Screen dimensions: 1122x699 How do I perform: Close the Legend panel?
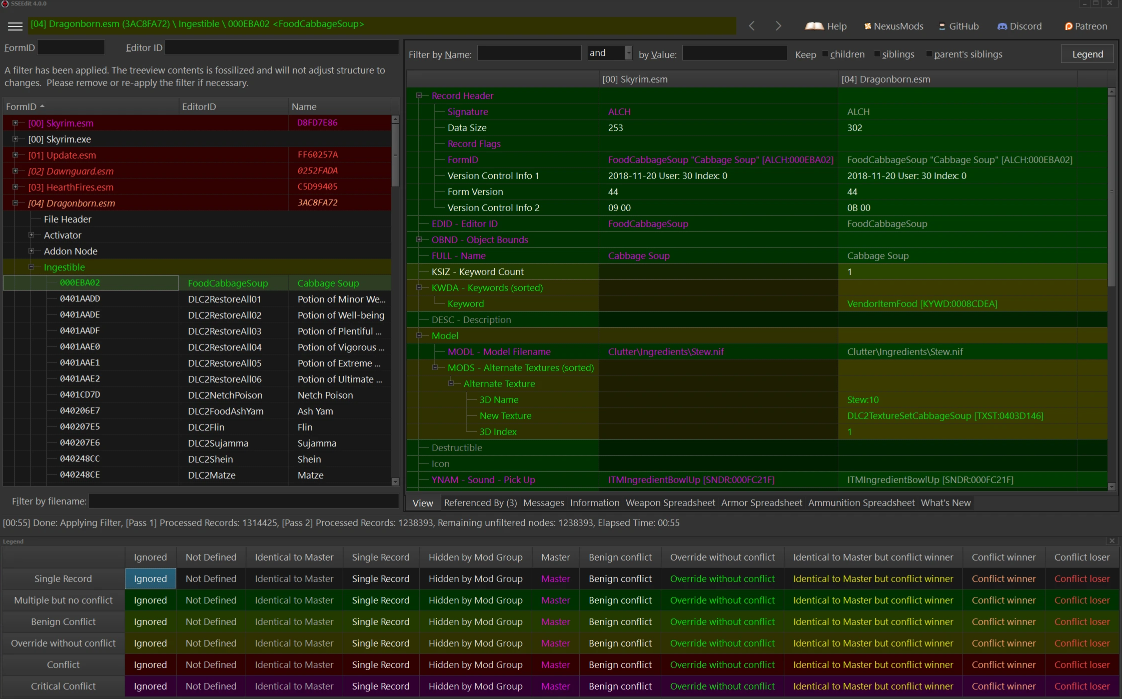click(x=1112, y=541)
